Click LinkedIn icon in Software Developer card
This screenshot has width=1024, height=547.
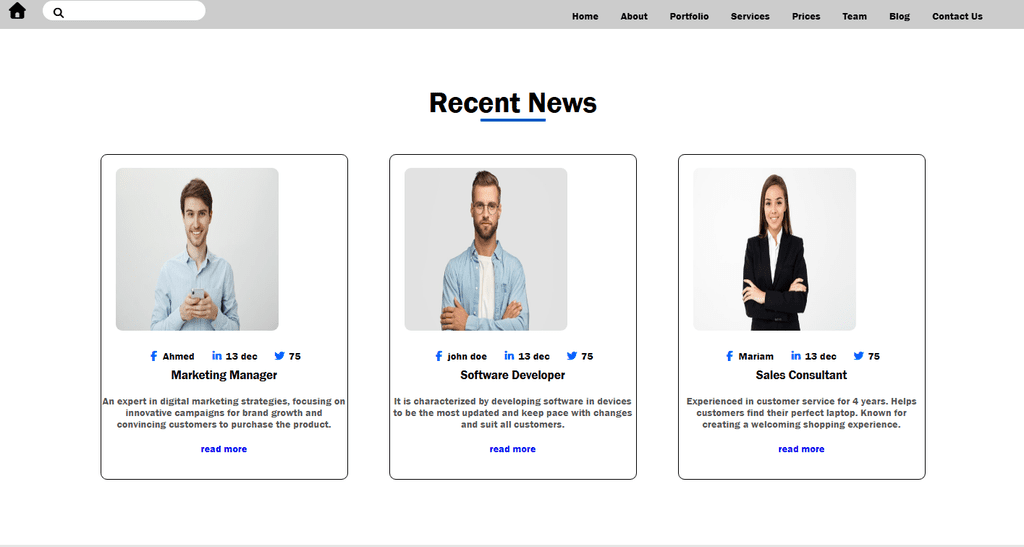pos(509,355)
